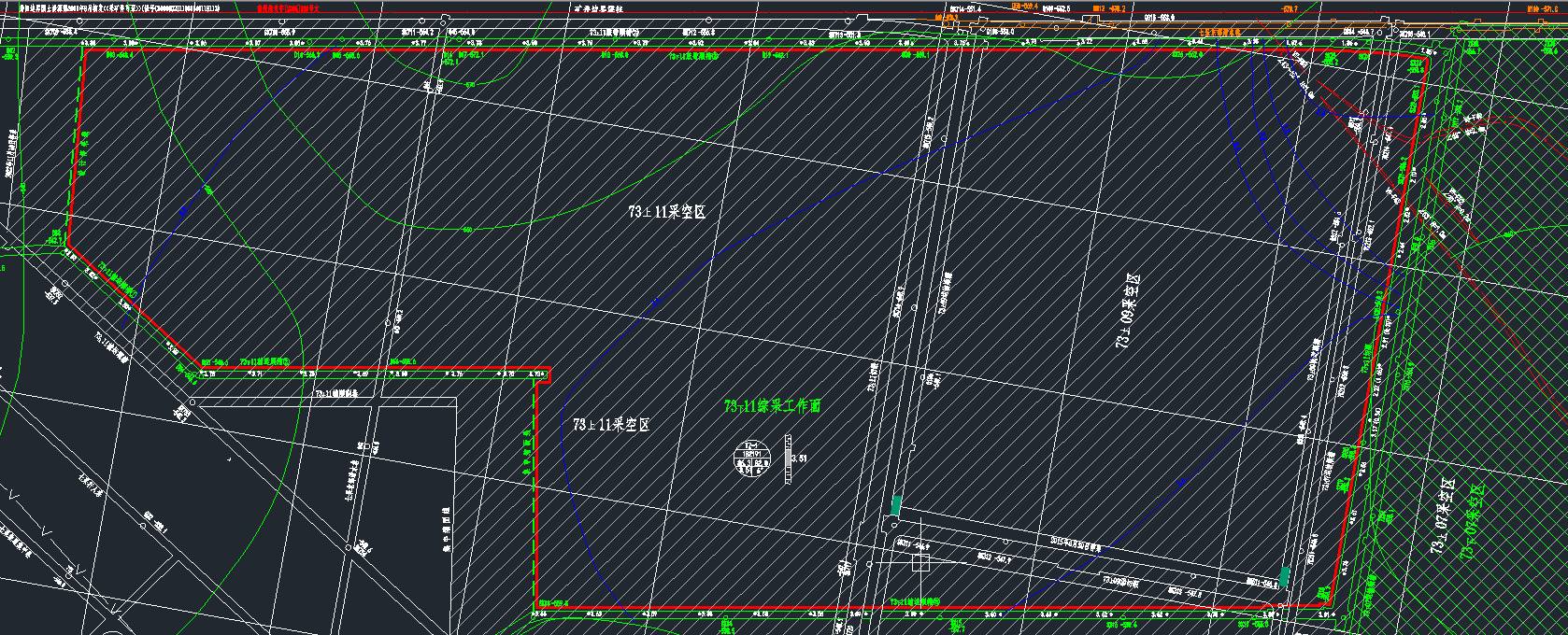Click the rotated 73上09采空区 text
Viewport: 1568px width, 635px height.
[1126, 311]
